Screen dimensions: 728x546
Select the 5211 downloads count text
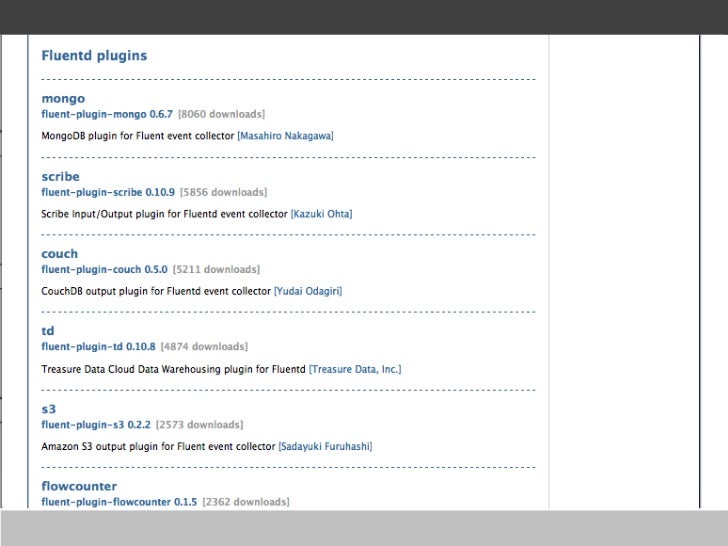[216, 269]
